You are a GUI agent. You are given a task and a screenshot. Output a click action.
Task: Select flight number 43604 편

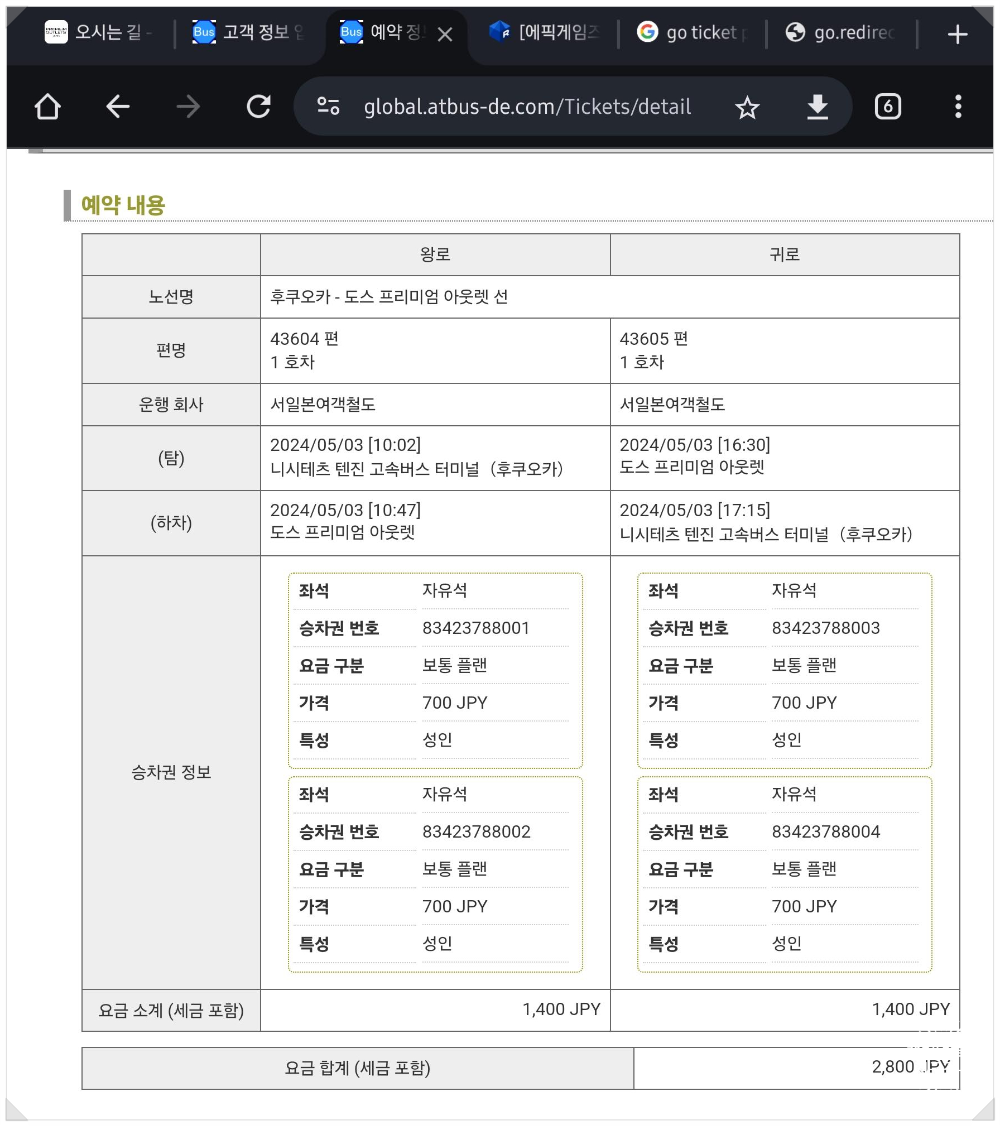click(304, 339)
